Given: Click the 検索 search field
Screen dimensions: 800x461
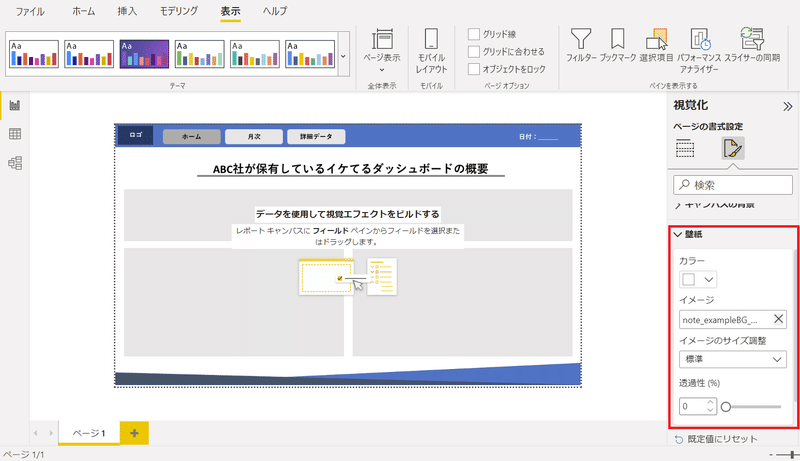Looking at the screenshot, I should click(733, 185).
